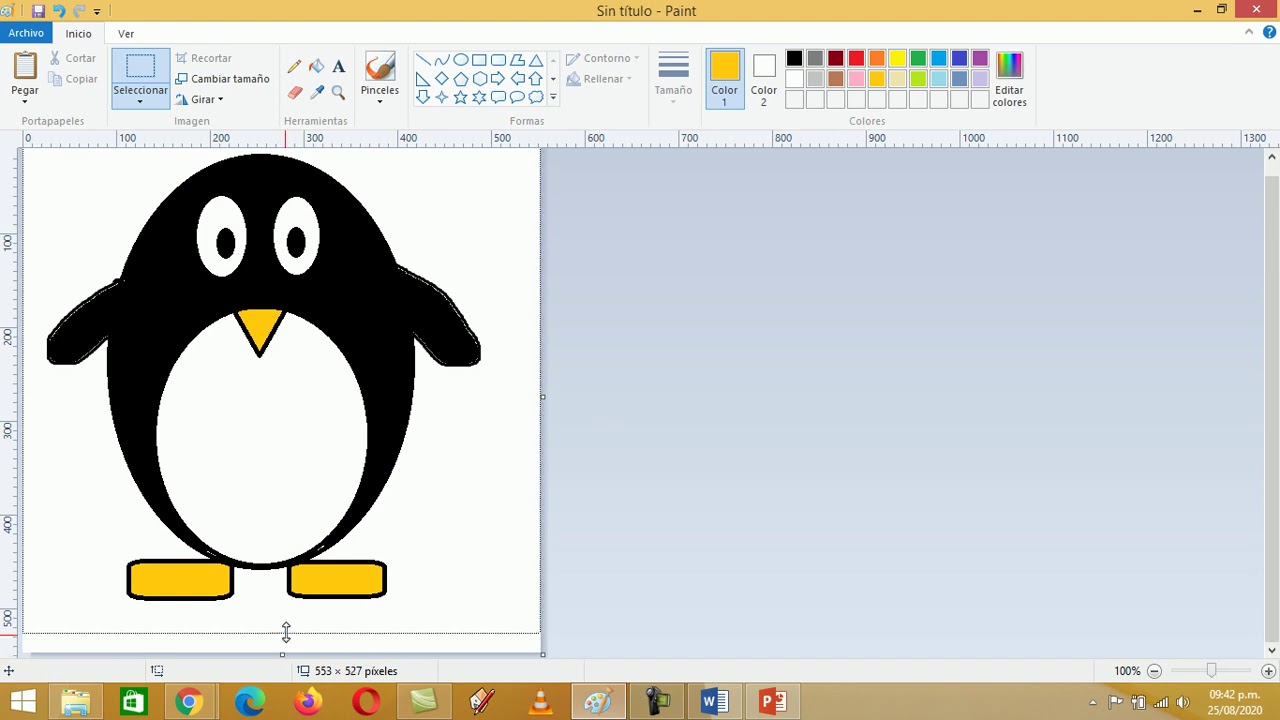
Task: Choose the Rounded rectangle shape
Action: [498, 60]
